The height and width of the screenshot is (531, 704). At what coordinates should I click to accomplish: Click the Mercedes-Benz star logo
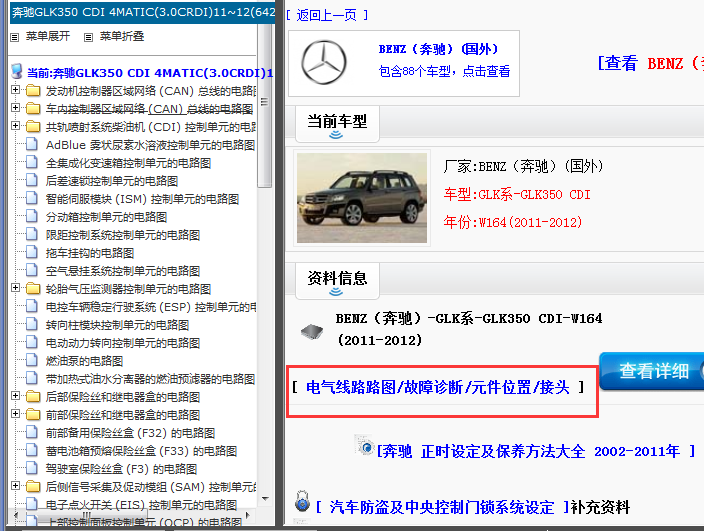coord(324,62)
